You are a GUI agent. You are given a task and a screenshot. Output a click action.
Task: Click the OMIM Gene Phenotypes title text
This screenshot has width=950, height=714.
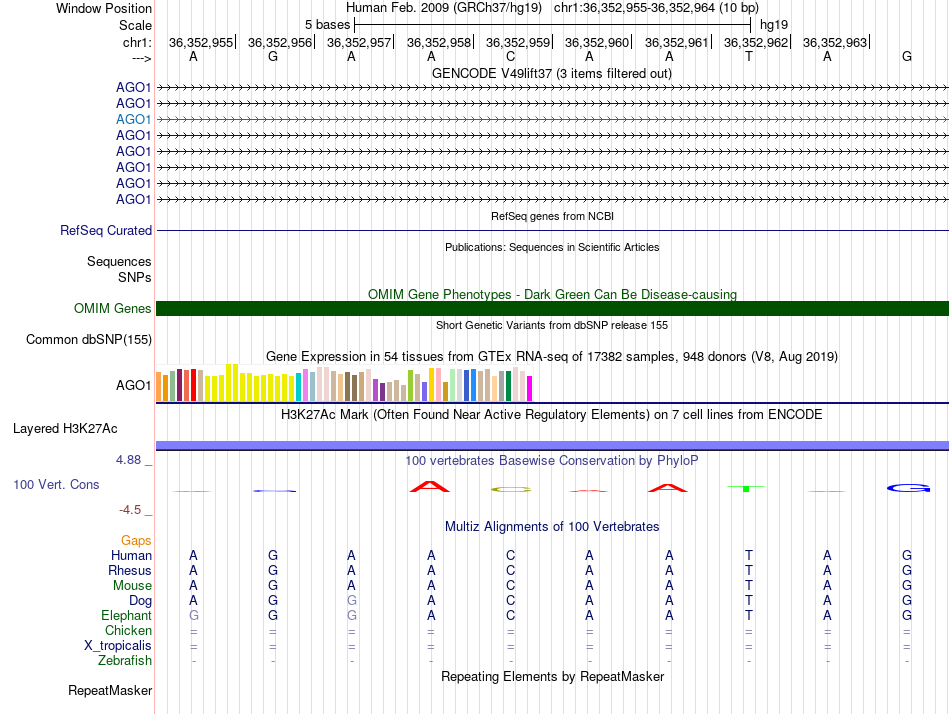(x=552, y=294)
